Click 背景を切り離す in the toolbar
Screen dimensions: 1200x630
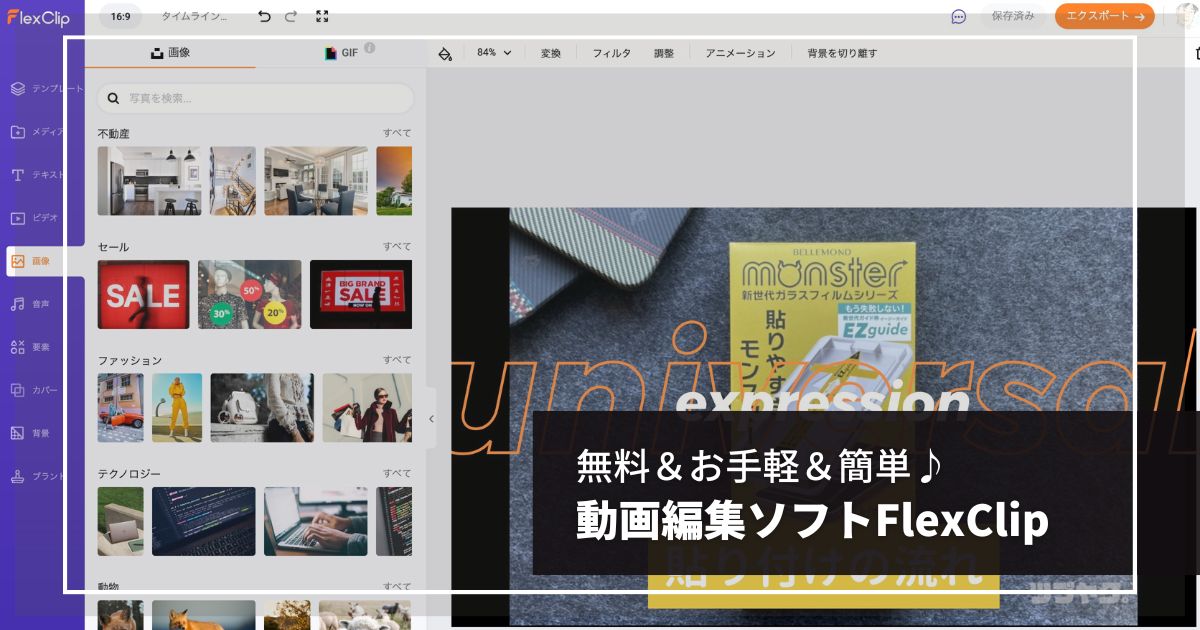point(842,53)
